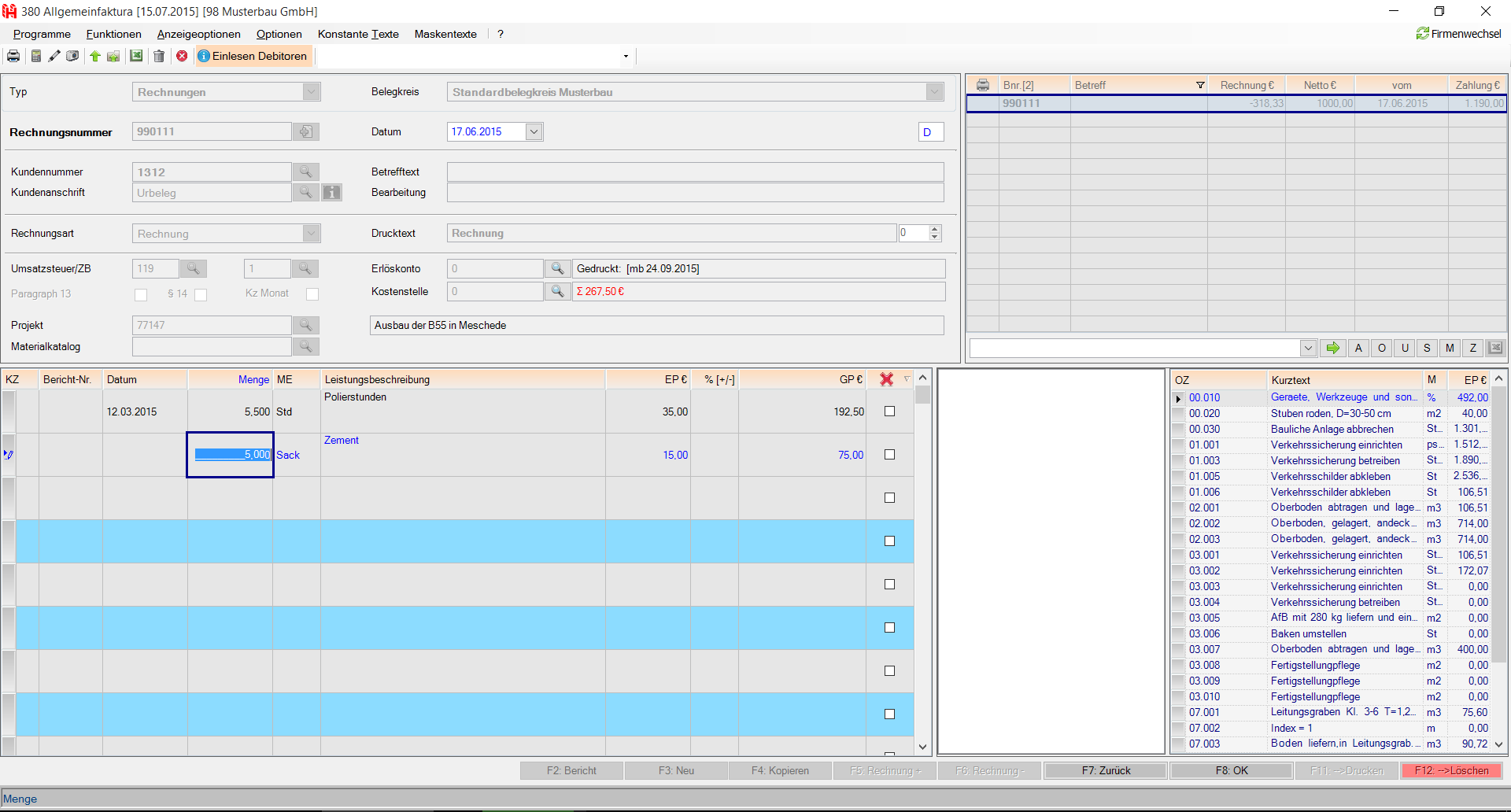Click the red X in the table header
Screen dimensions: 1511x812
(x=886, y=379)
